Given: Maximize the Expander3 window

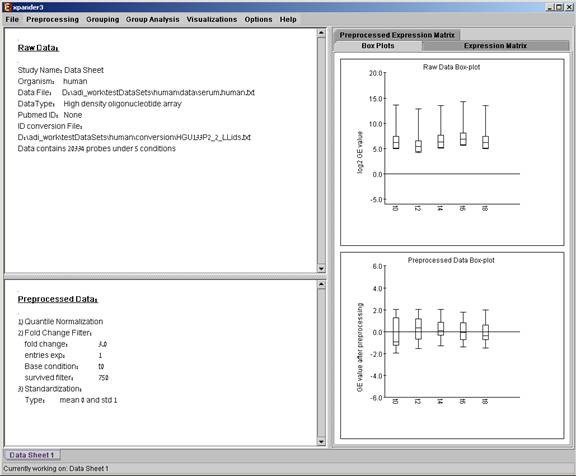Looking at the screenshot, I should coord(559,7).
